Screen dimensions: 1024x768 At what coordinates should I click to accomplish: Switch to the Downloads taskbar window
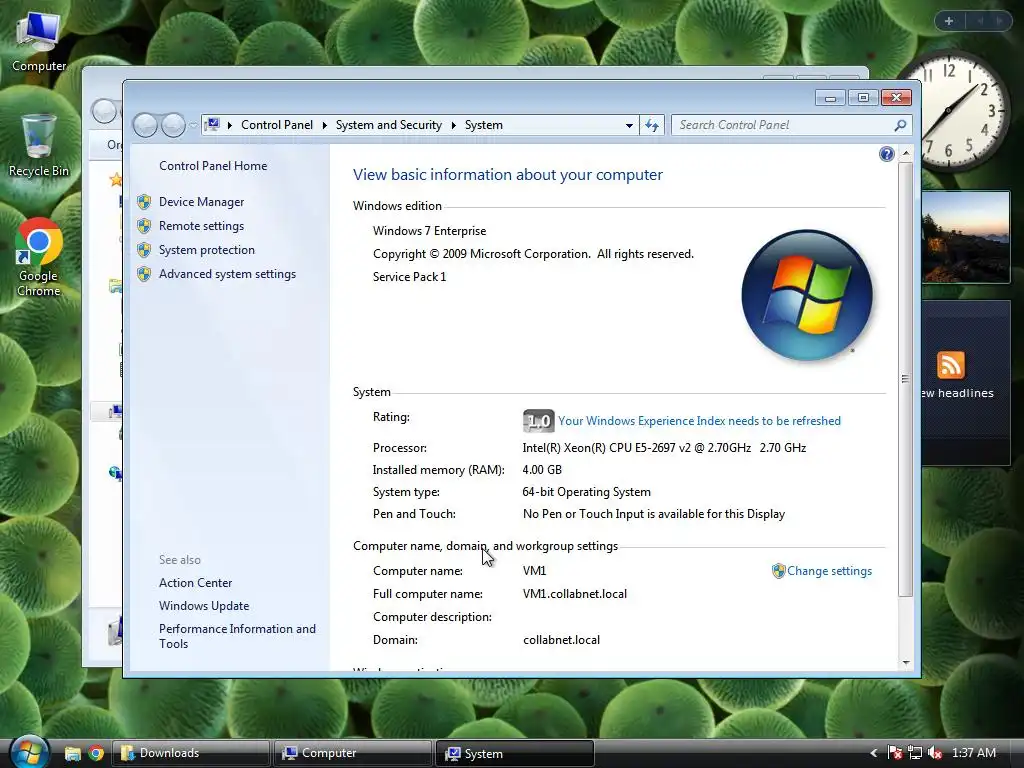[x=191, y=753]
